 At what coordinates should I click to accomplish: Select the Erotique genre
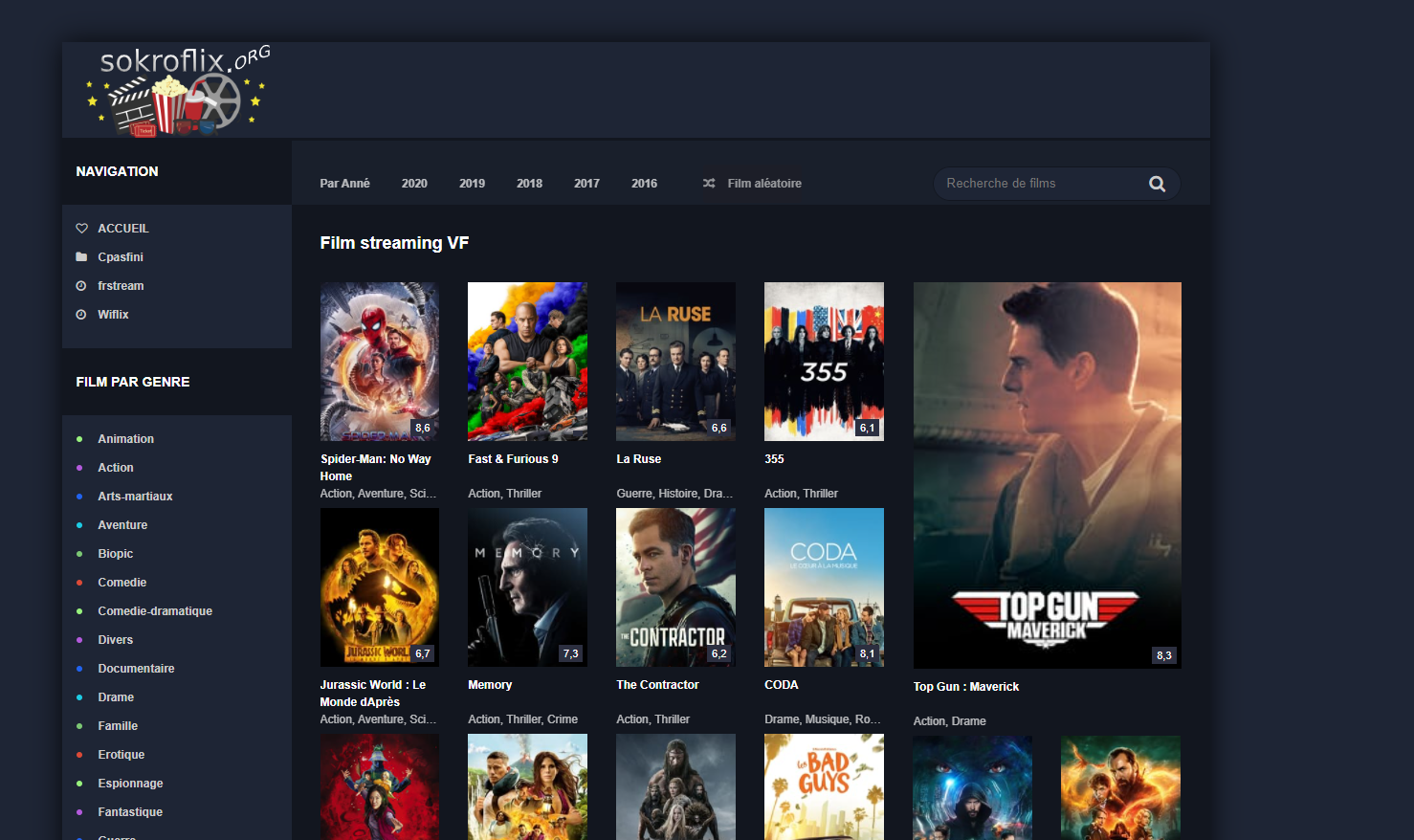pos(121,755)
